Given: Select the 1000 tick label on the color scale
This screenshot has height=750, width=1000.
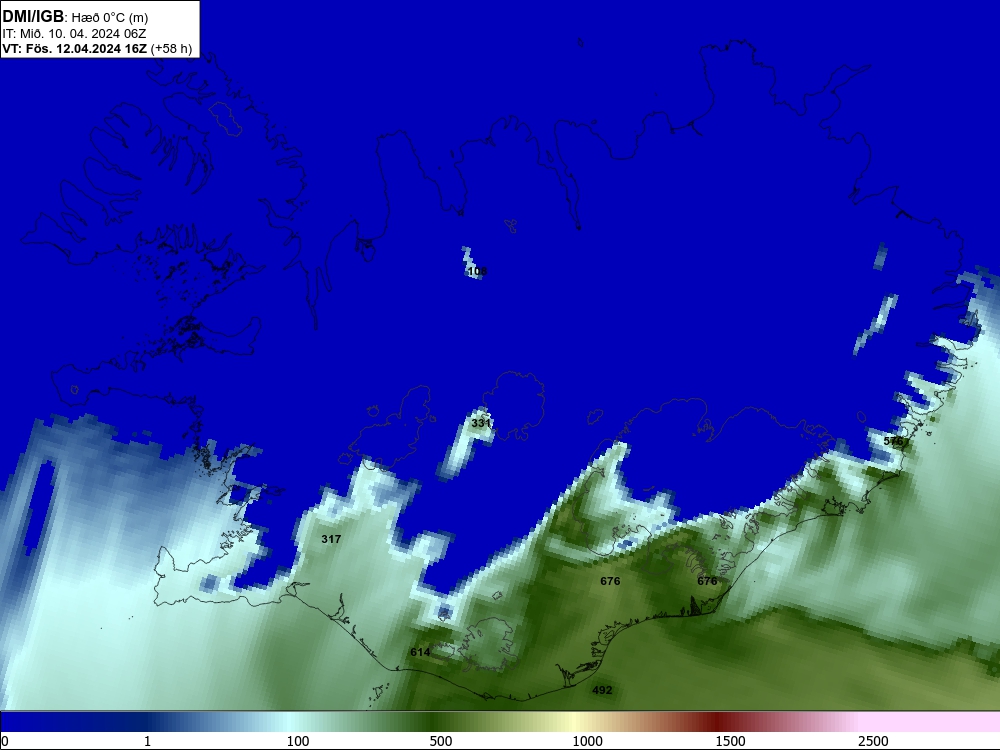Looking at the screenshot, I should click(587, 741).
